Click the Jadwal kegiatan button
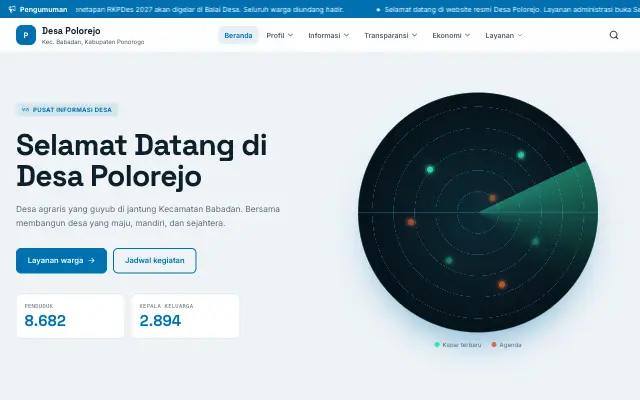Image resolution: width=640 pixels, height=400 pixels. 155,260
